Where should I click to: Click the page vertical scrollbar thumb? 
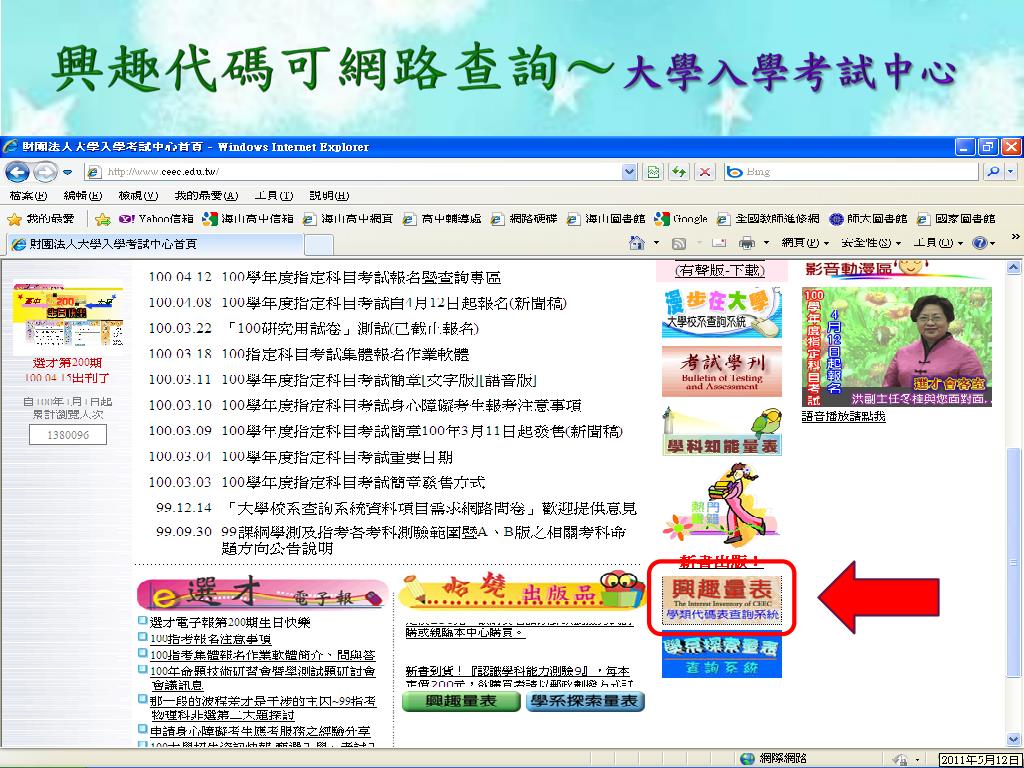click(x=1014, y=562)
